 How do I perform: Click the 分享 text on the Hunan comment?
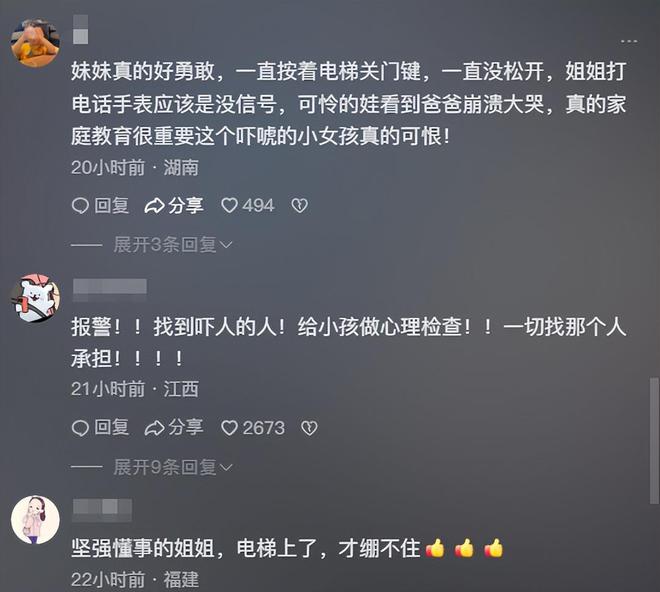[x=186, y=205]
